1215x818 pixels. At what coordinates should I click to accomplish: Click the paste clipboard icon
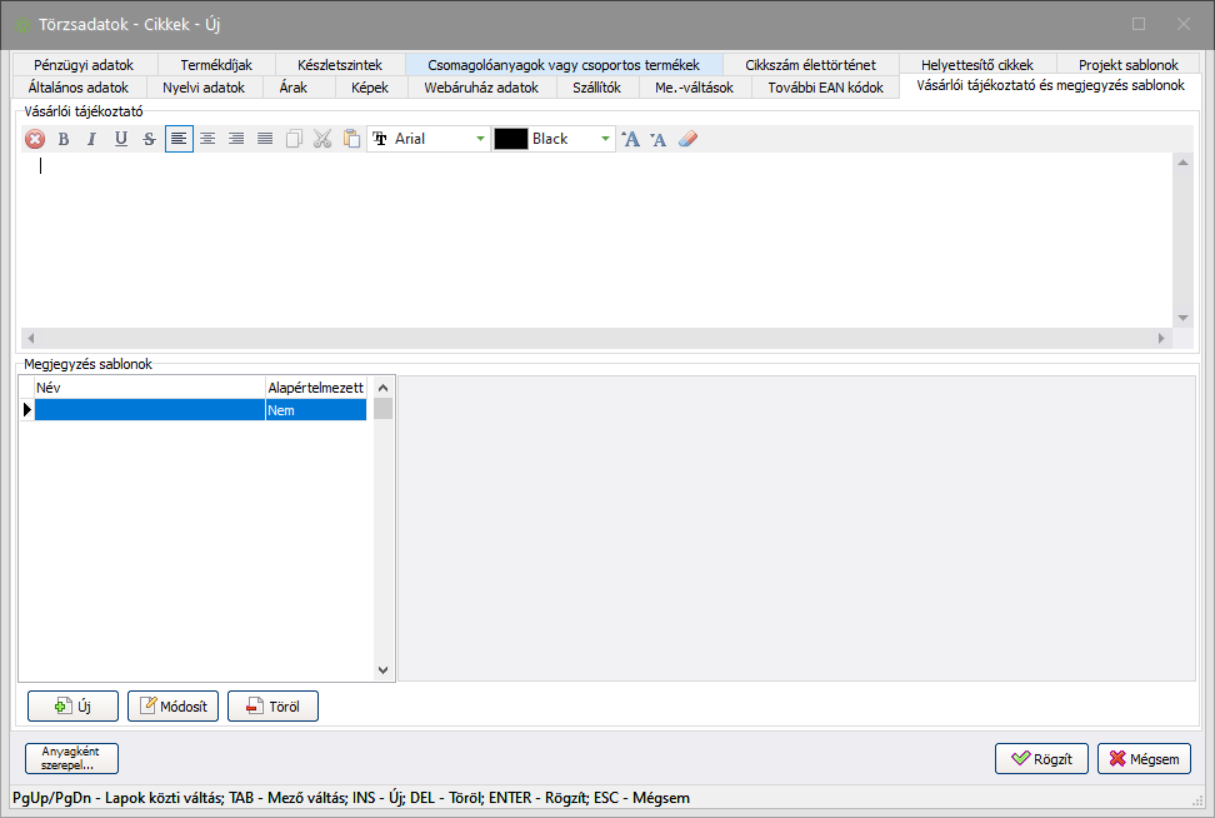click(x=351, y=140)
